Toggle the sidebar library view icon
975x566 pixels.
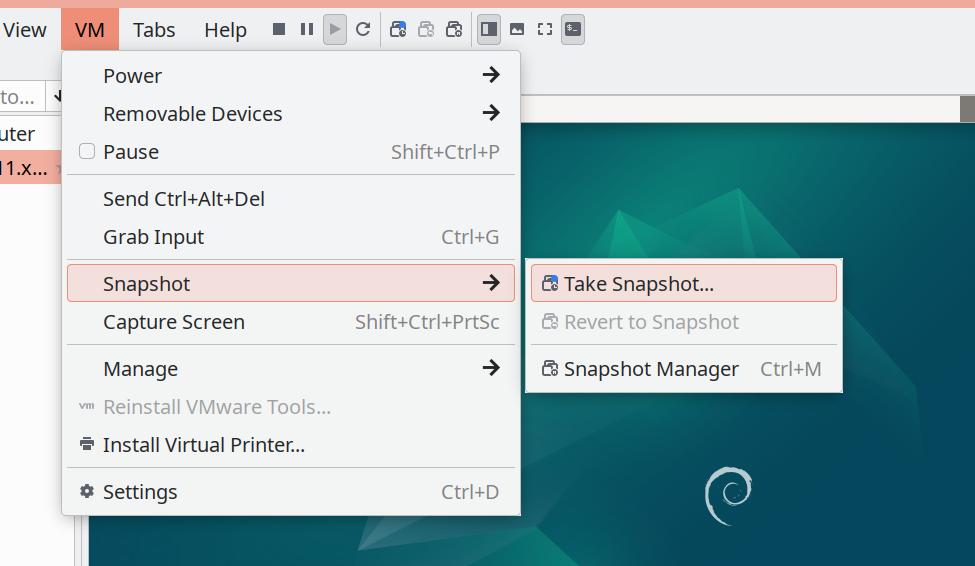pos(489,29)
